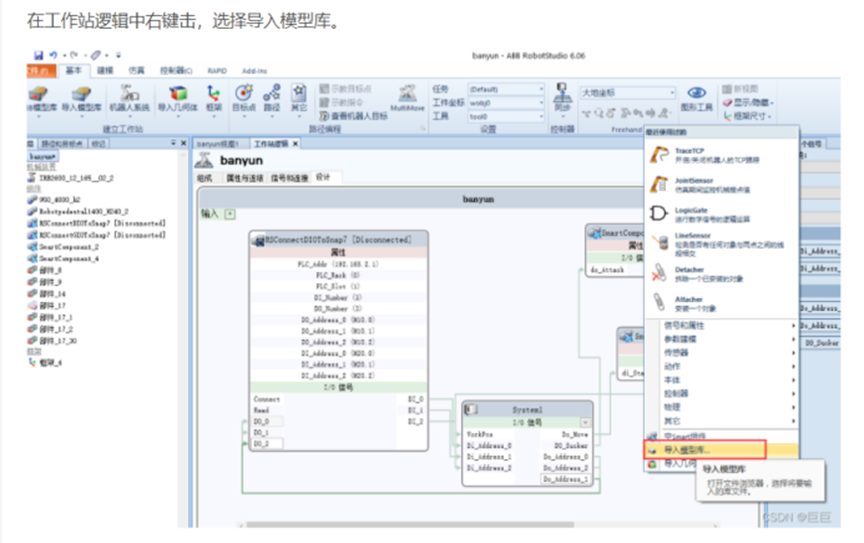Viewport: 864px width, 543px height.
Task: Click 空Smart组件 menu entry
Action: pos(722,436)
